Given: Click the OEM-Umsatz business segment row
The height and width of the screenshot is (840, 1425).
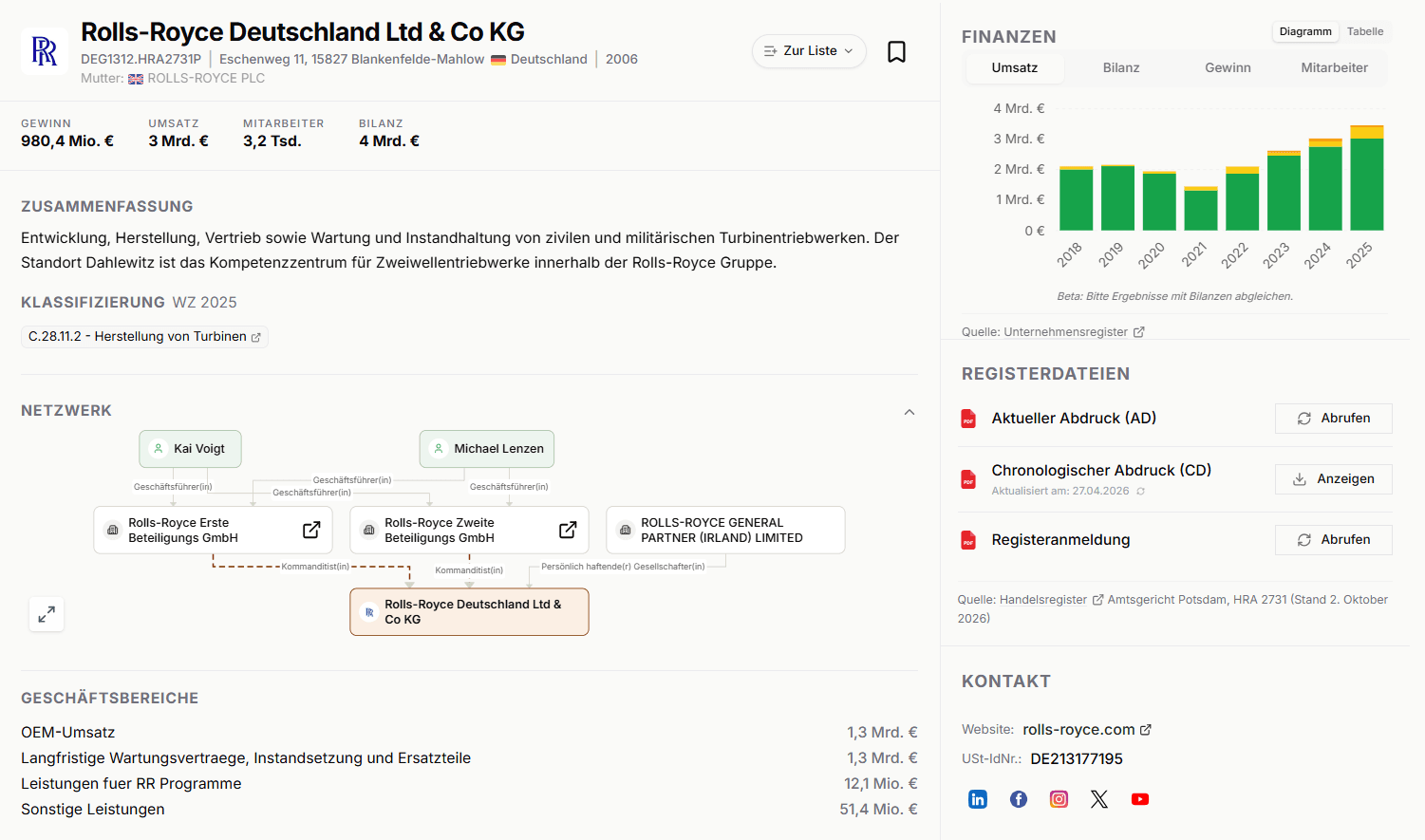Looking at the screenshot, I should [x=469, y=733].
